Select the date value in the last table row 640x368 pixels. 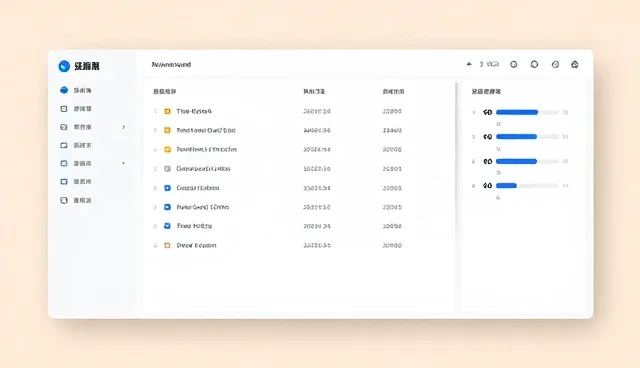(317, 246)
